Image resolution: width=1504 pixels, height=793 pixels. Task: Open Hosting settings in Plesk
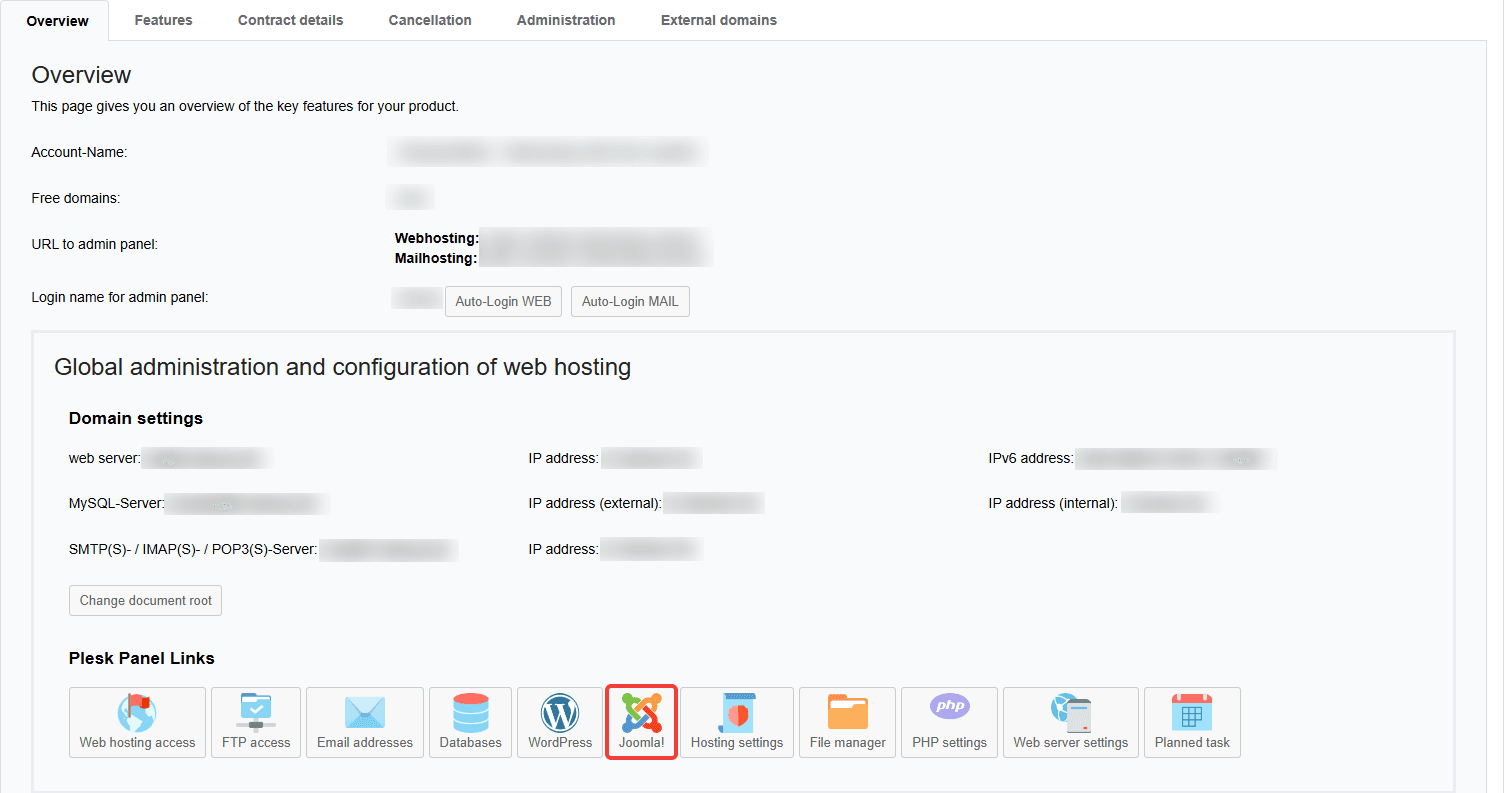pyautogui.click(x=737, y=722)
